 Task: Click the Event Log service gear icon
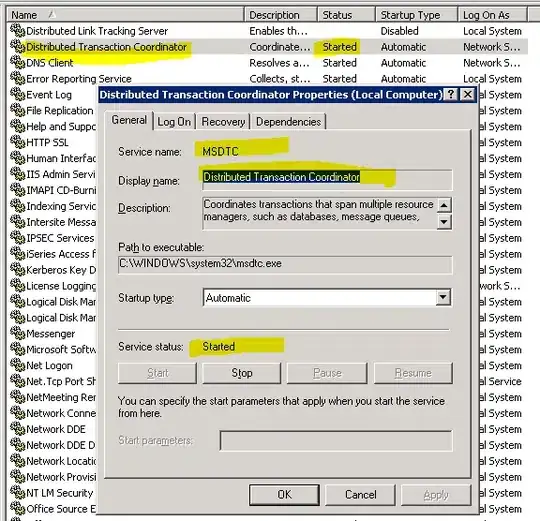pyautogui.click(x=18, y=94)
